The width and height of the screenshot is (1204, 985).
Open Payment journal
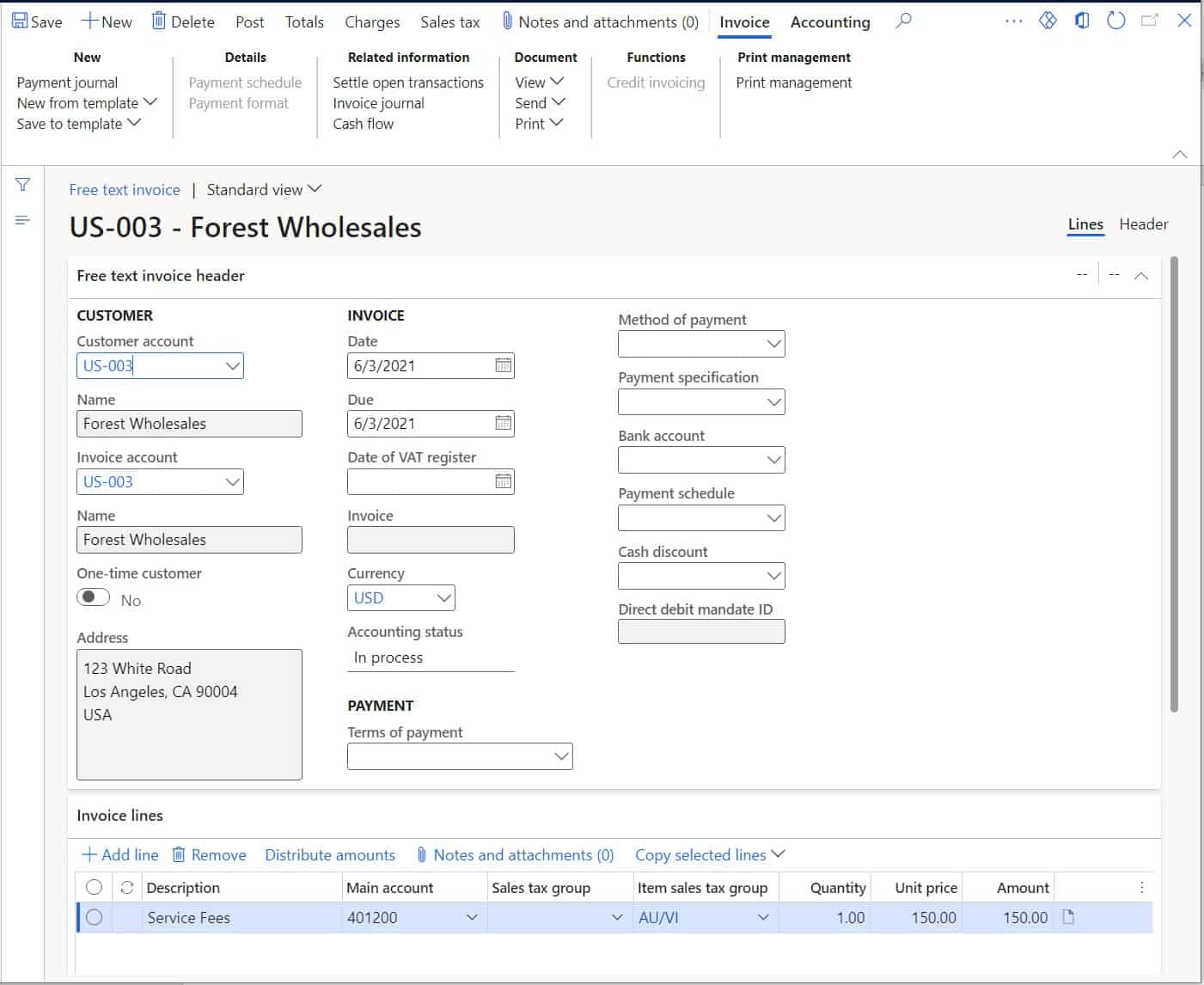[67, 82]
